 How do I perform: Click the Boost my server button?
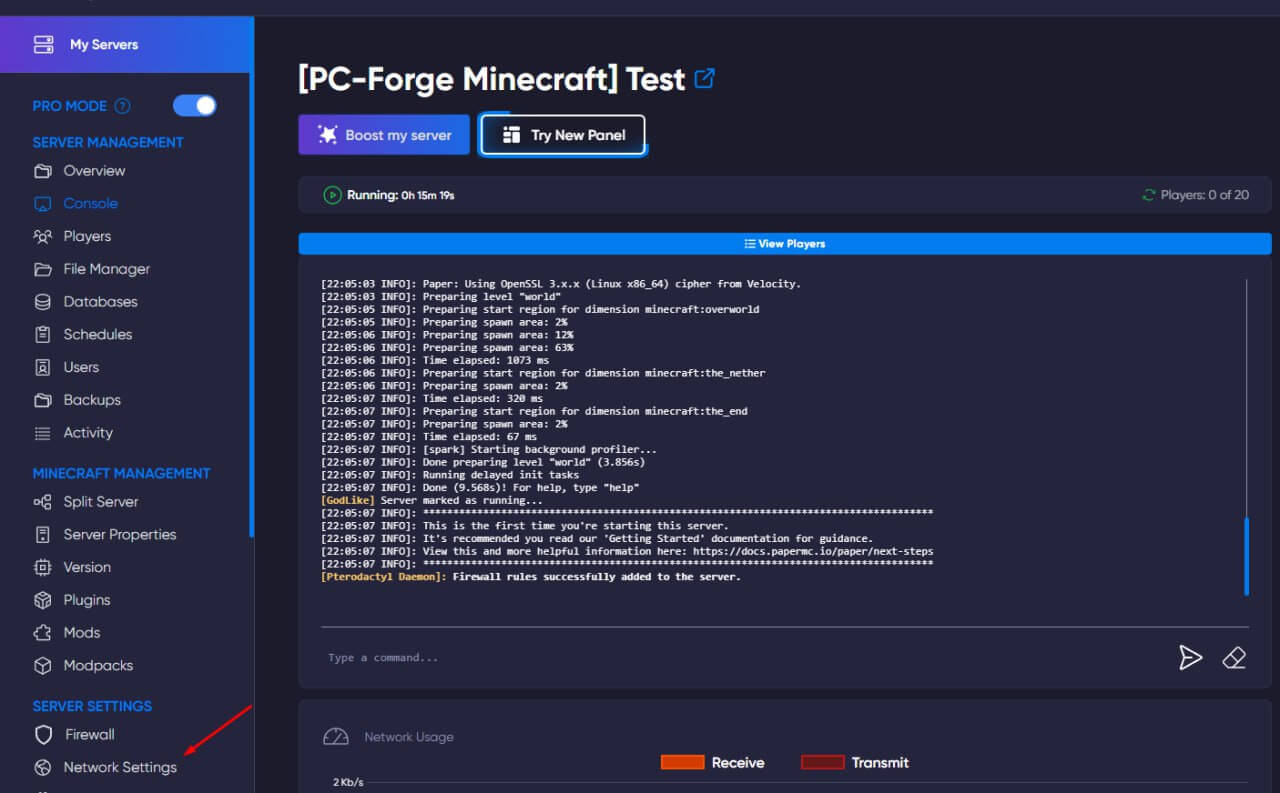pyautogui.click(x=384, y=134)
